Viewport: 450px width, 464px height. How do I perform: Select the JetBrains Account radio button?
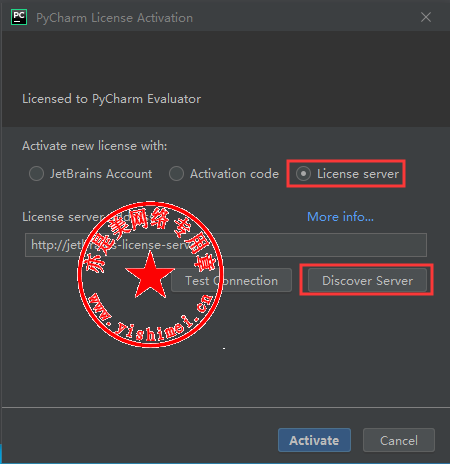[x=36, y=174]
